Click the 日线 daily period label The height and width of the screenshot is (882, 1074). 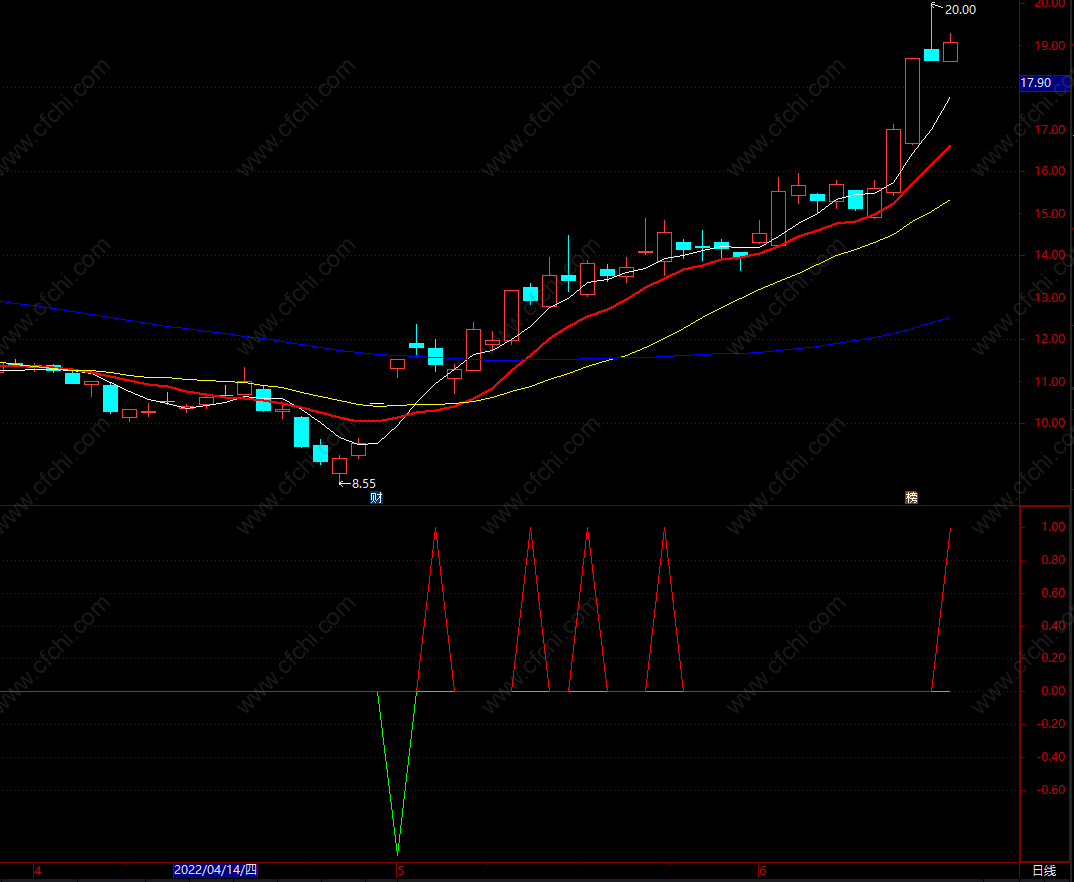point(1044,870)
